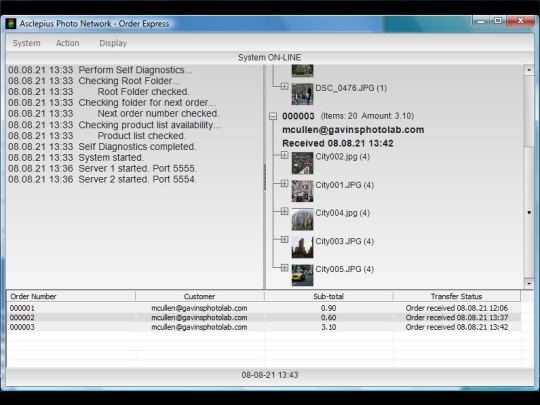Click 'Server 2 started. Port 5554.' log line
The height and width of the screenshot is (405, 540).
pos(103,179)
